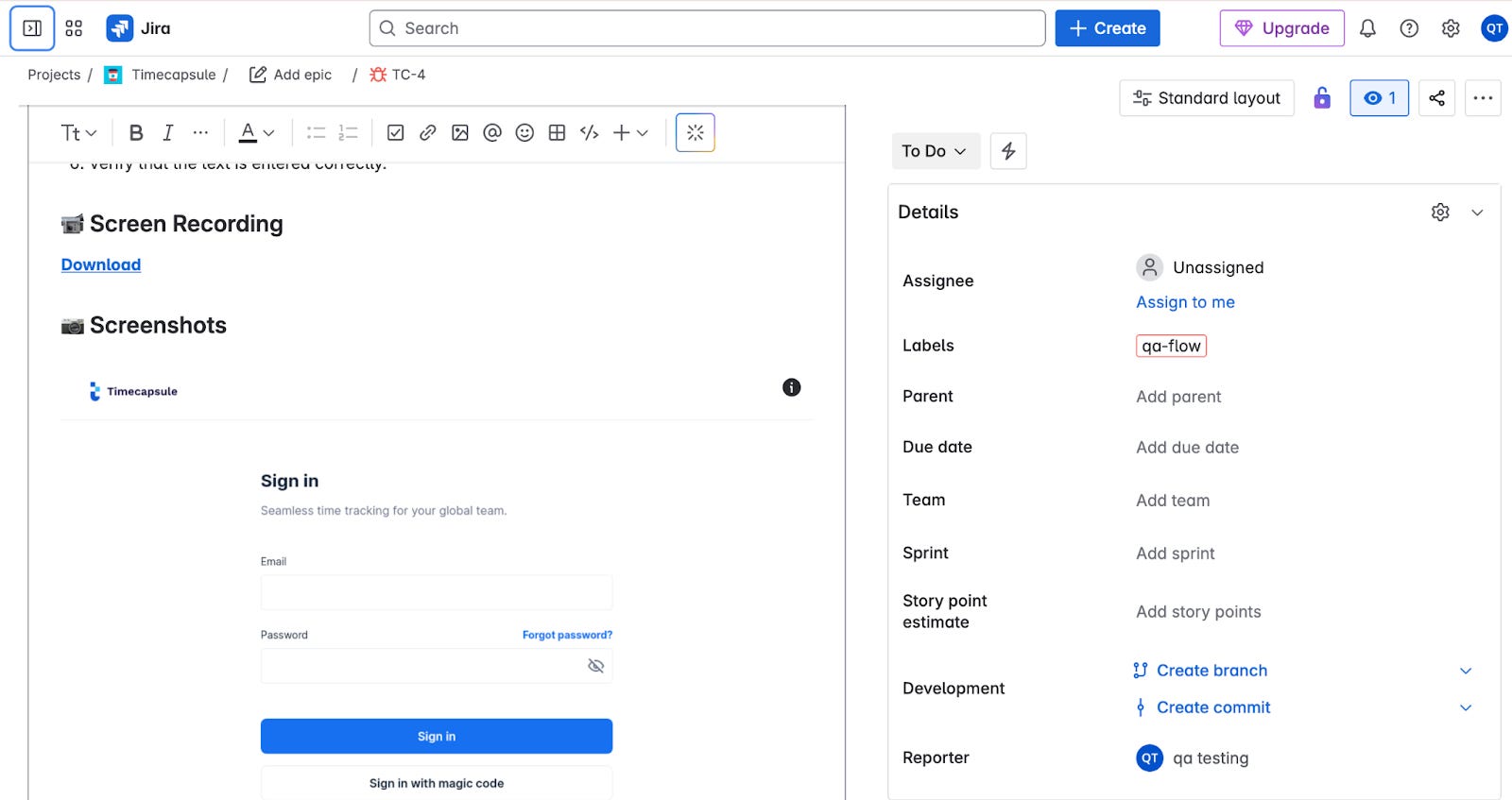Toggle italic formatting

point(168,133)
